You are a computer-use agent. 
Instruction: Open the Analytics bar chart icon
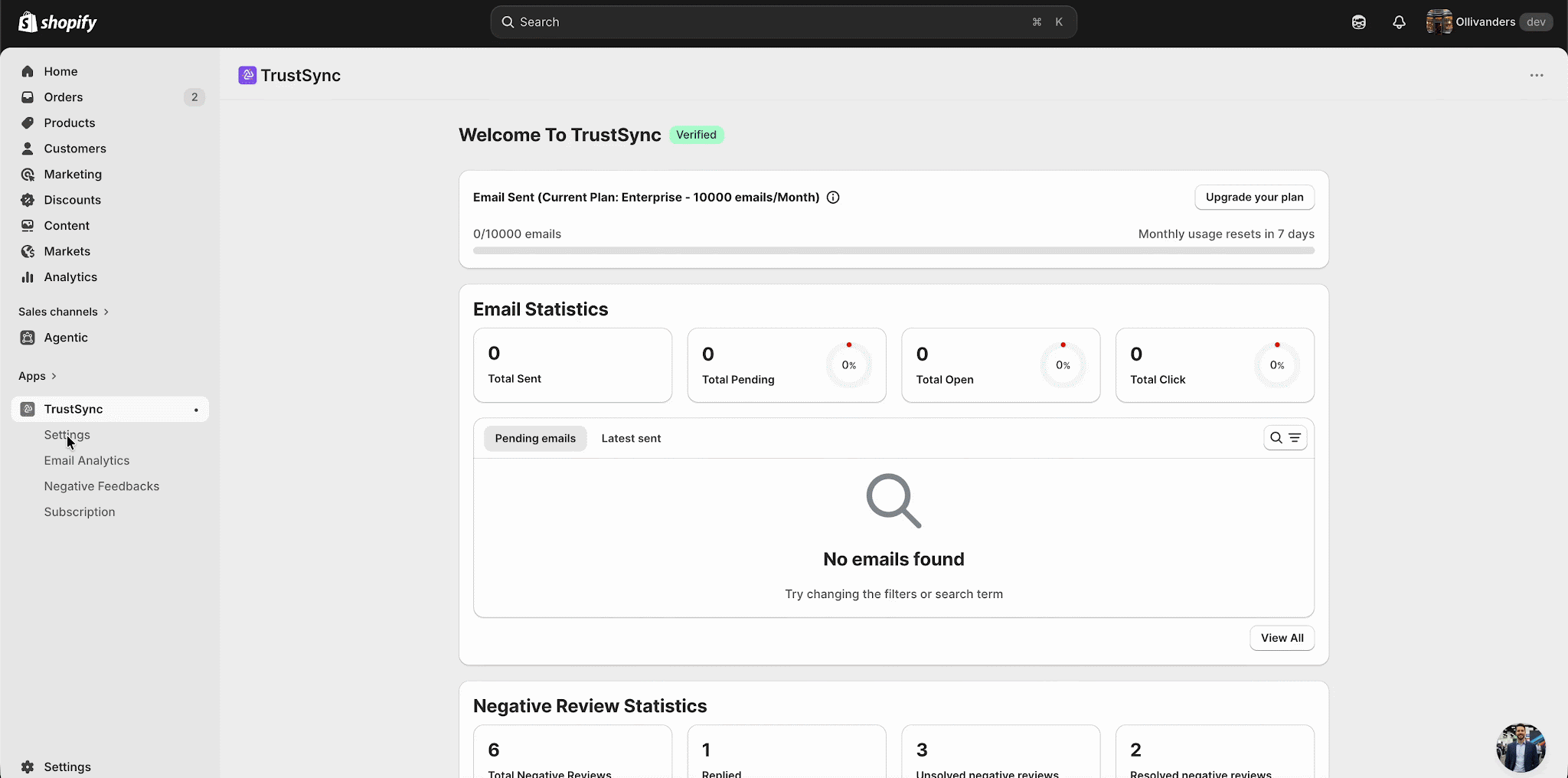[28, 277]
